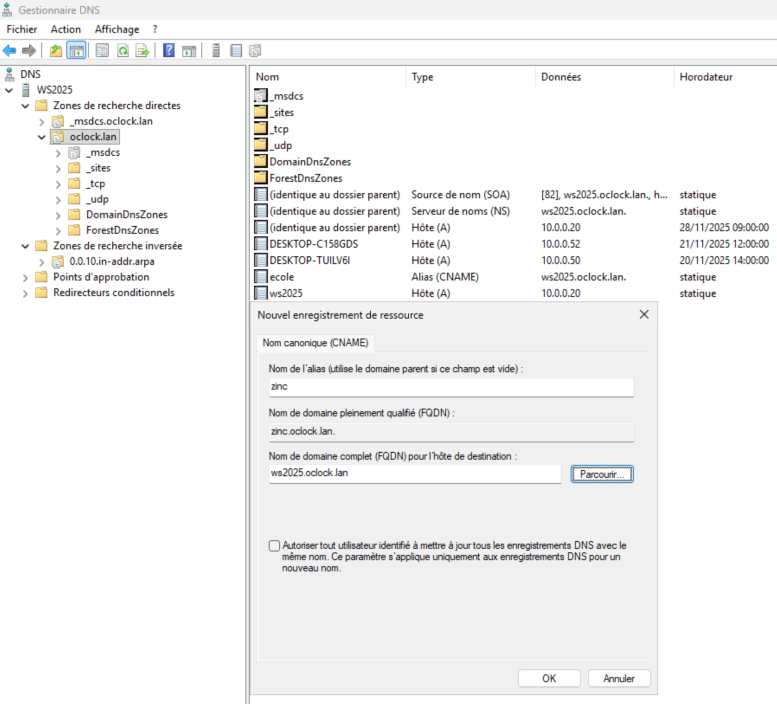This screenshot has height=704, width=777.
Task: Select the ecole CNAME record icon
Action: [261, 276]
